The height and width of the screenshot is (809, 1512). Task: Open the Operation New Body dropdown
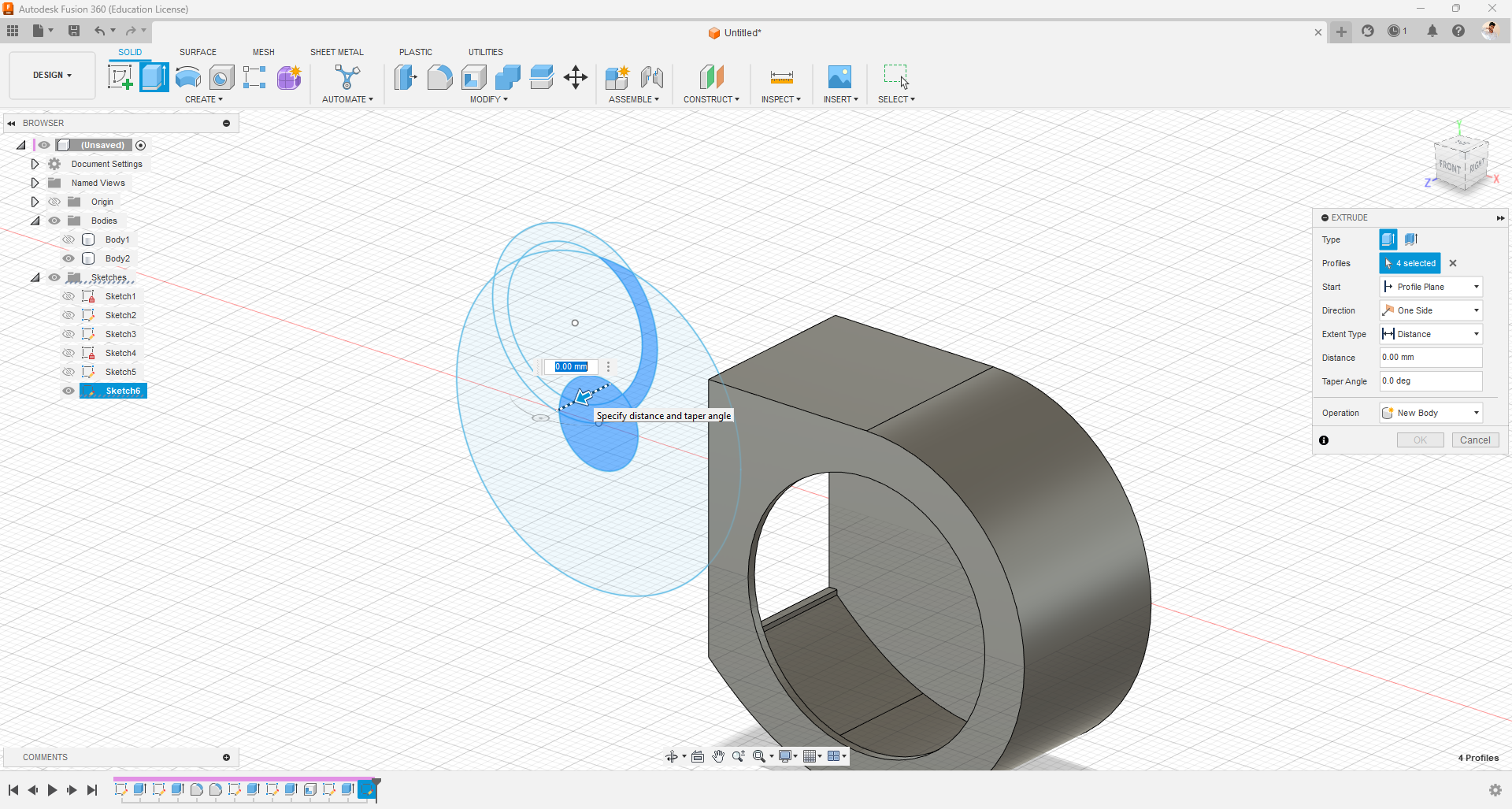click(x=1431, y=413)
